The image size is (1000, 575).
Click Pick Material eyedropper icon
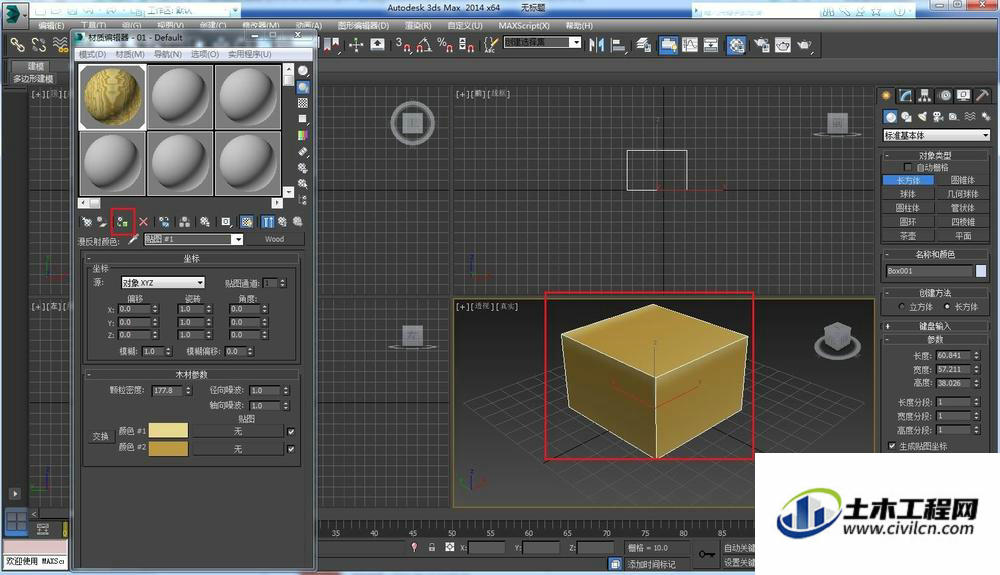[133, 239]
